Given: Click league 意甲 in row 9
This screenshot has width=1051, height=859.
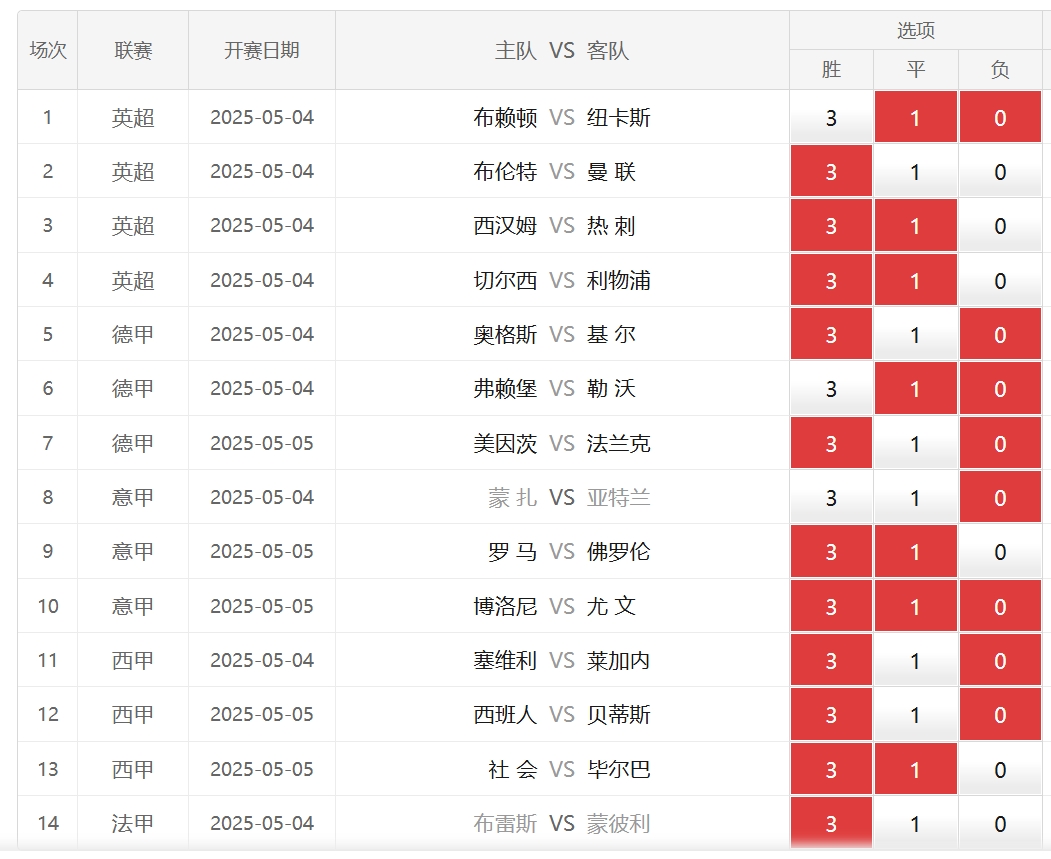Looking at the screenshot, I should [x=133, y=551].
